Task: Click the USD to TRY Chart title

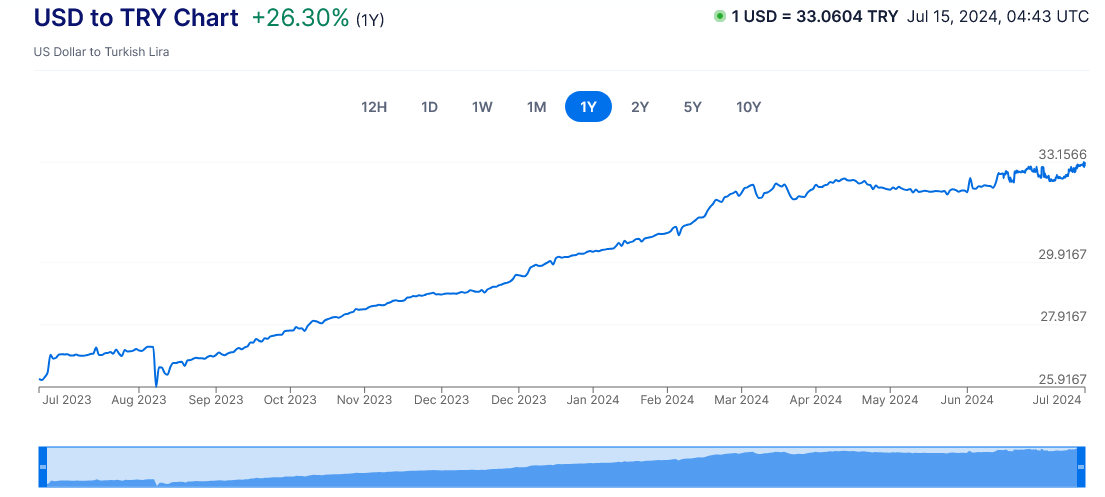Action: click(136, 18)
